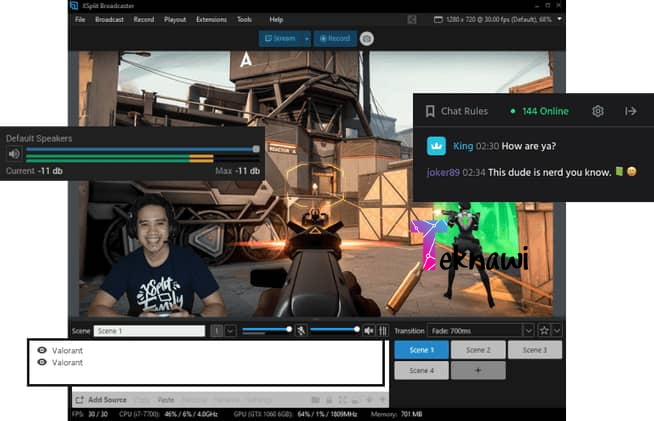Adjust the Default Speakers blue volume slider
Image resolution: width=654 pixels, height=421 pixels.
tap(142, 149)
